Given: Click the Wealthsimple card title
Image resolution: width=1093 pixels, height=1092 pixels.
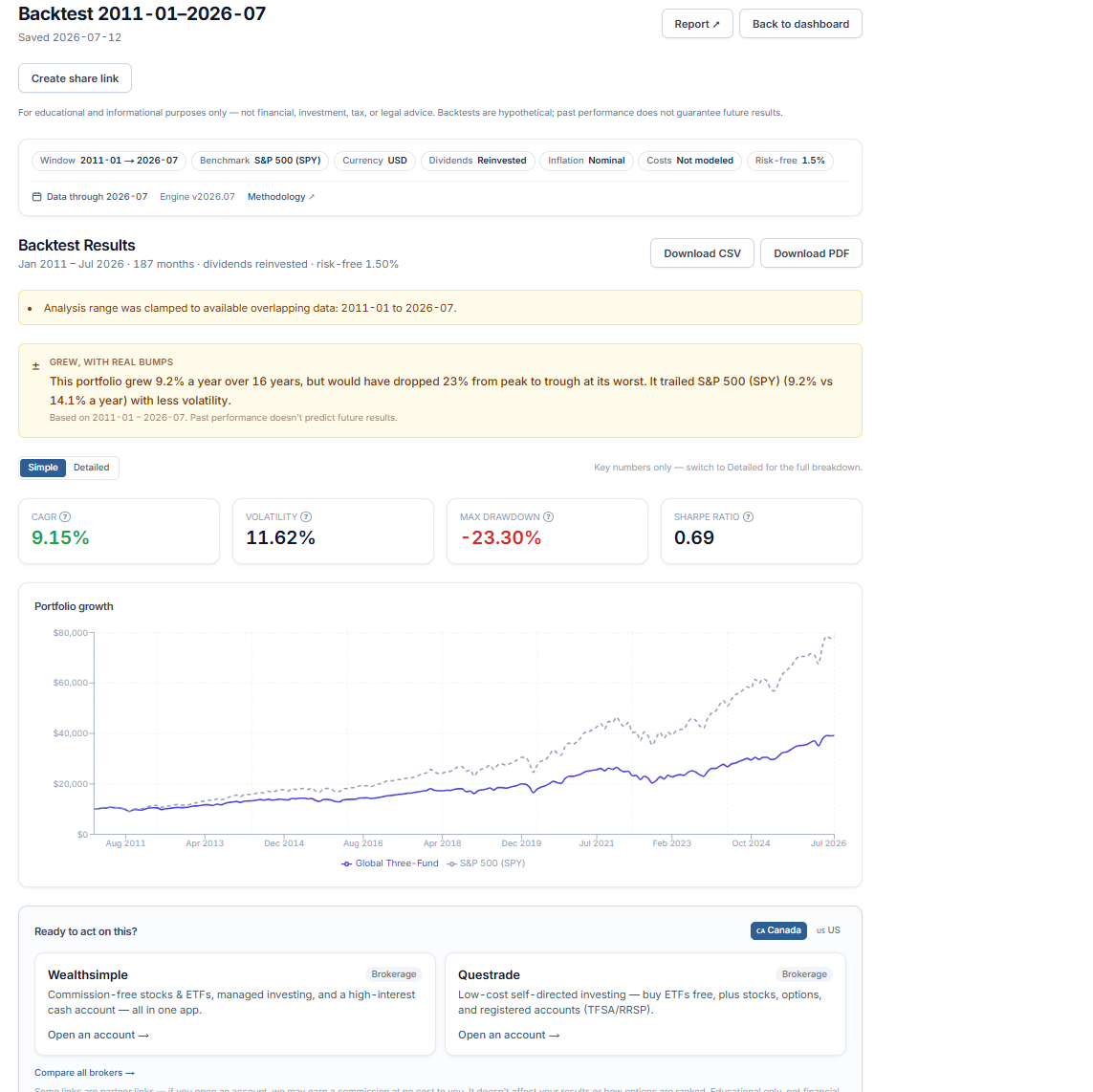Looking at the screenshot, I should tap(88, 975).
